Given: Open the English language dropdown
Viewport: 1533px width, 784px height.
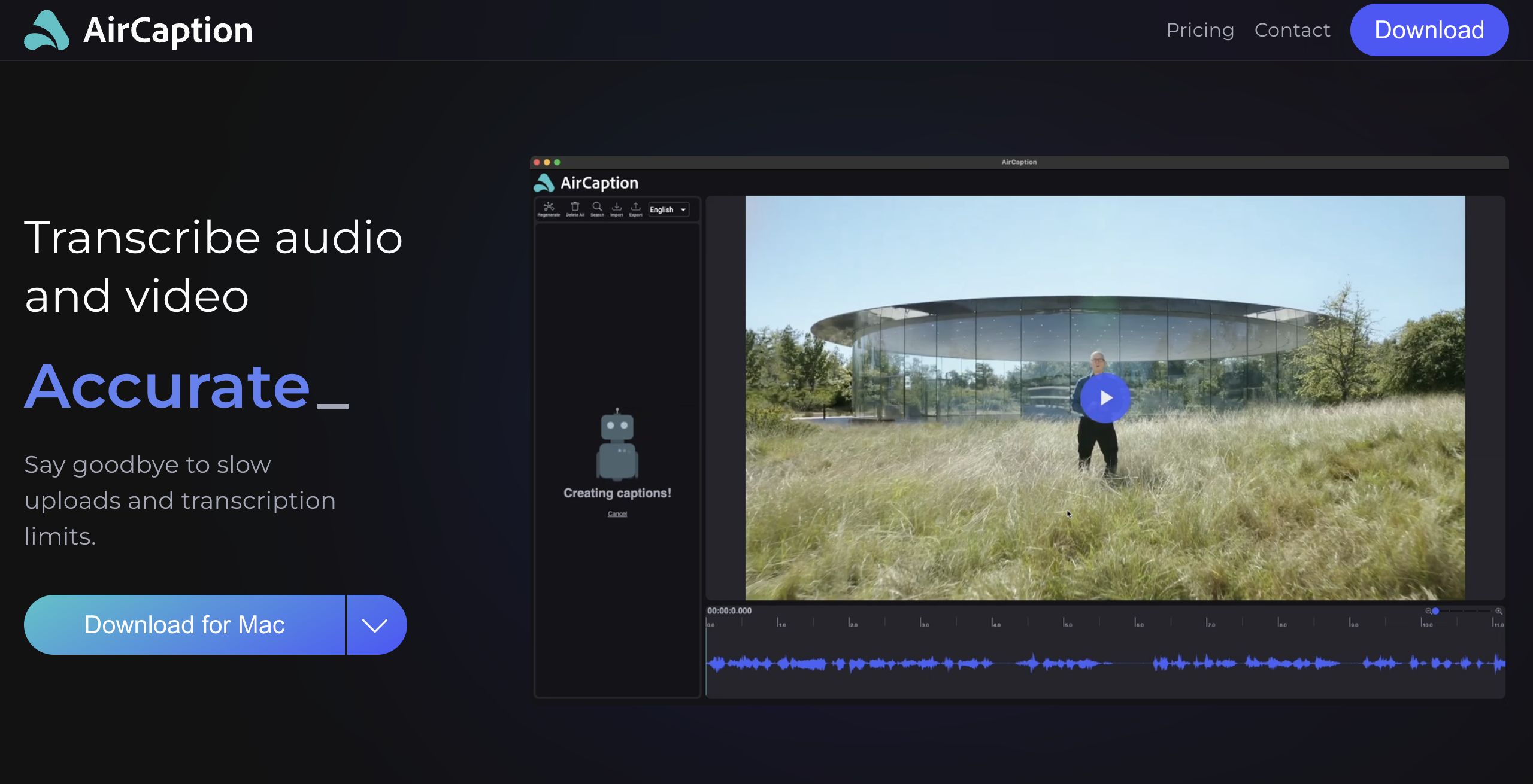Looking at the screenshot, I should tap(668, 210).
